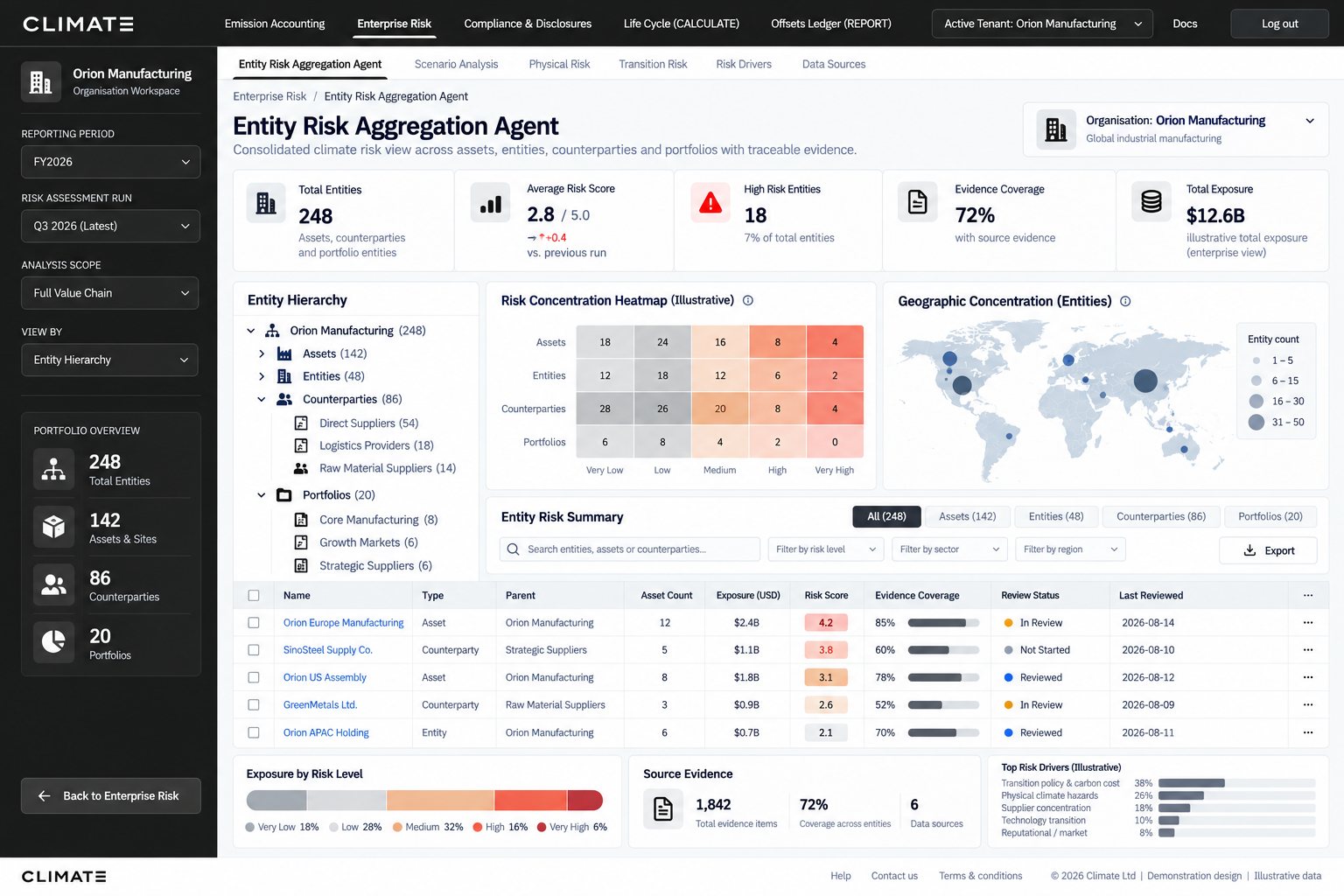Image resolution: width=1344 pixels, height=896 pixels.
Task: Click the icon beside Strategic Suppliers (6)
Action: (x=301, y=565)
